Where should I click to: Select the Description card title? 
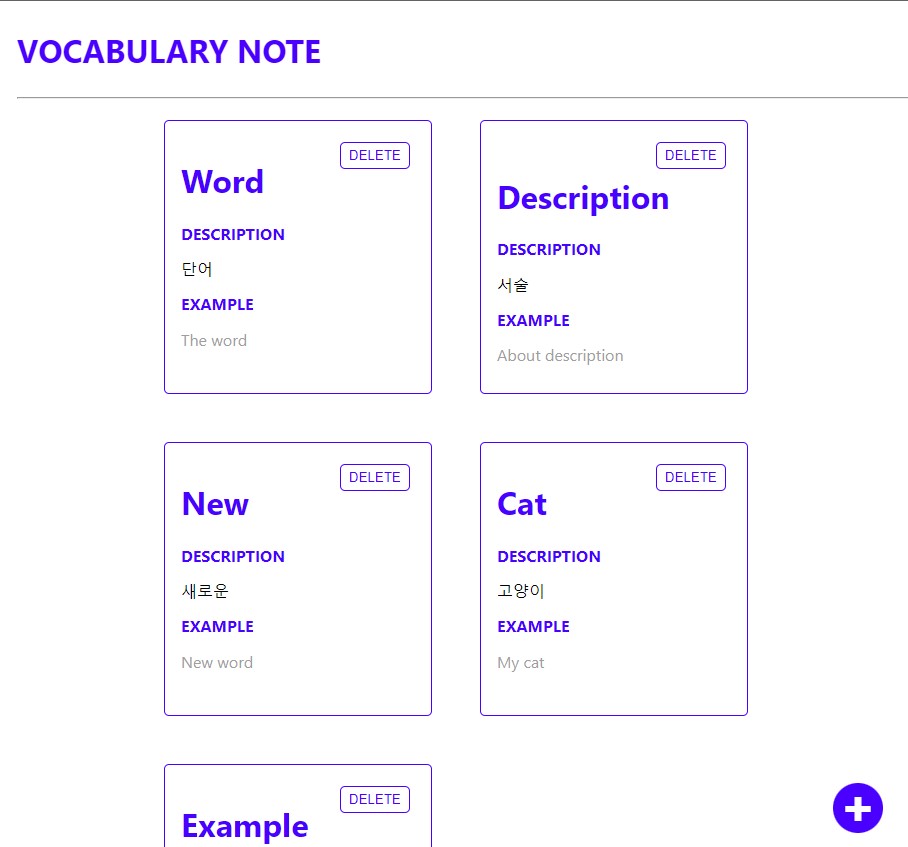(582, 198)
